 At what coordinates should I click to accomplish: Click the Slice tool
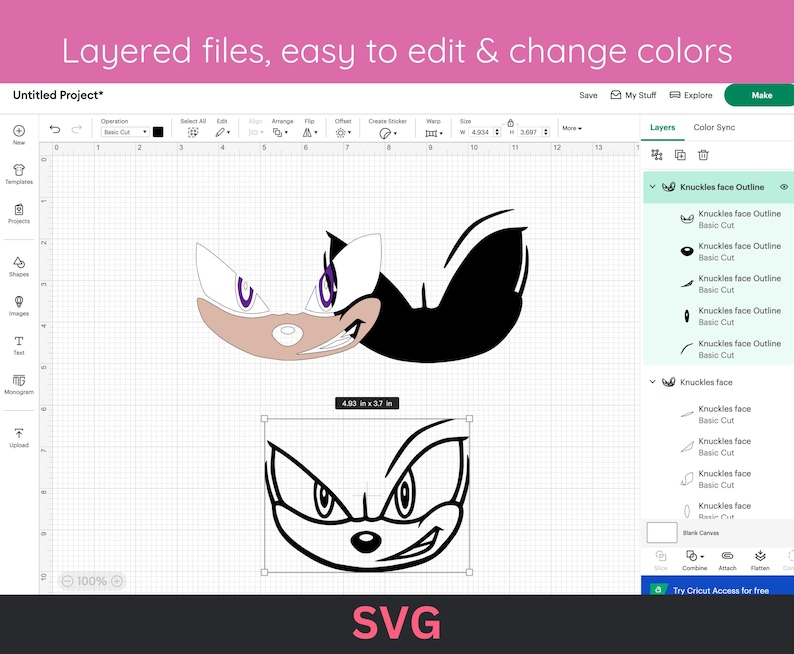pos(661,560)
